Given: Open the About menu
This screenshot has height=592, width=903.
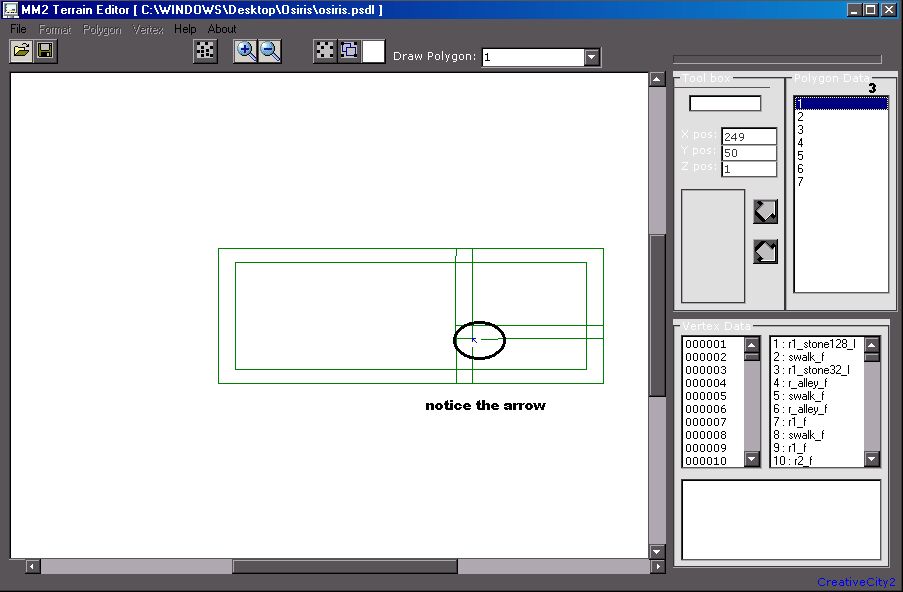Looking at the screenshot, I should 222,29.
